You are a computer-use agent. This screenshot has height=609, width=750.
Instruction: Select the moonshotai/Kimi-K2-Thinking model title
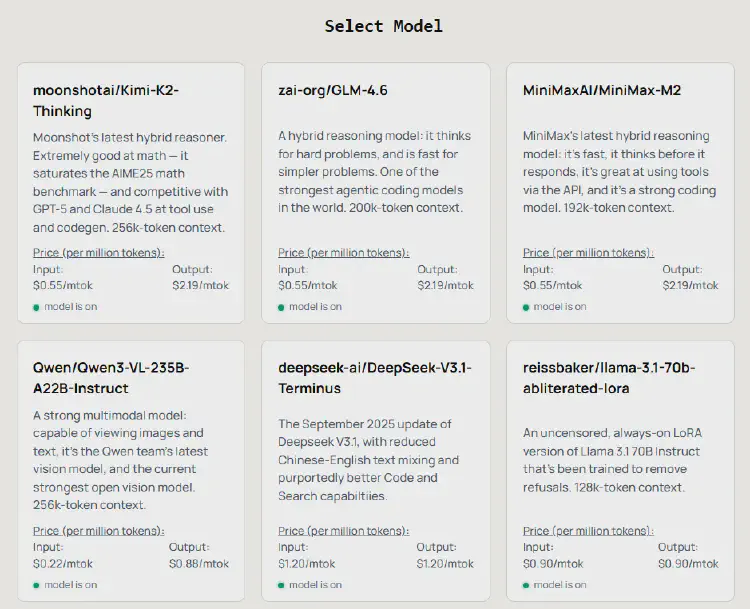pos(106,100)
